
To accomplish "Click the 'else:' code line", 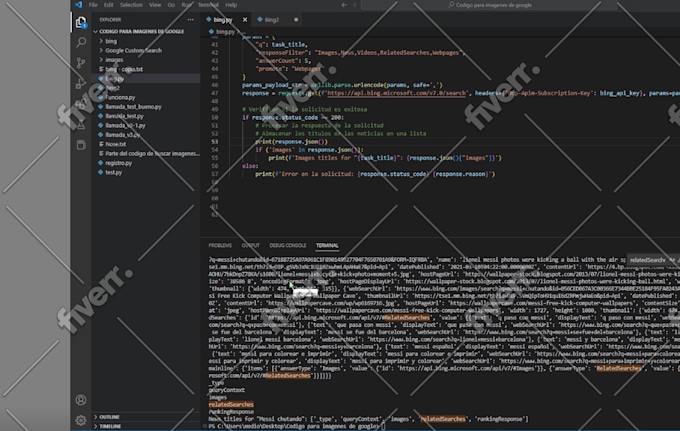I will point(250,166).
